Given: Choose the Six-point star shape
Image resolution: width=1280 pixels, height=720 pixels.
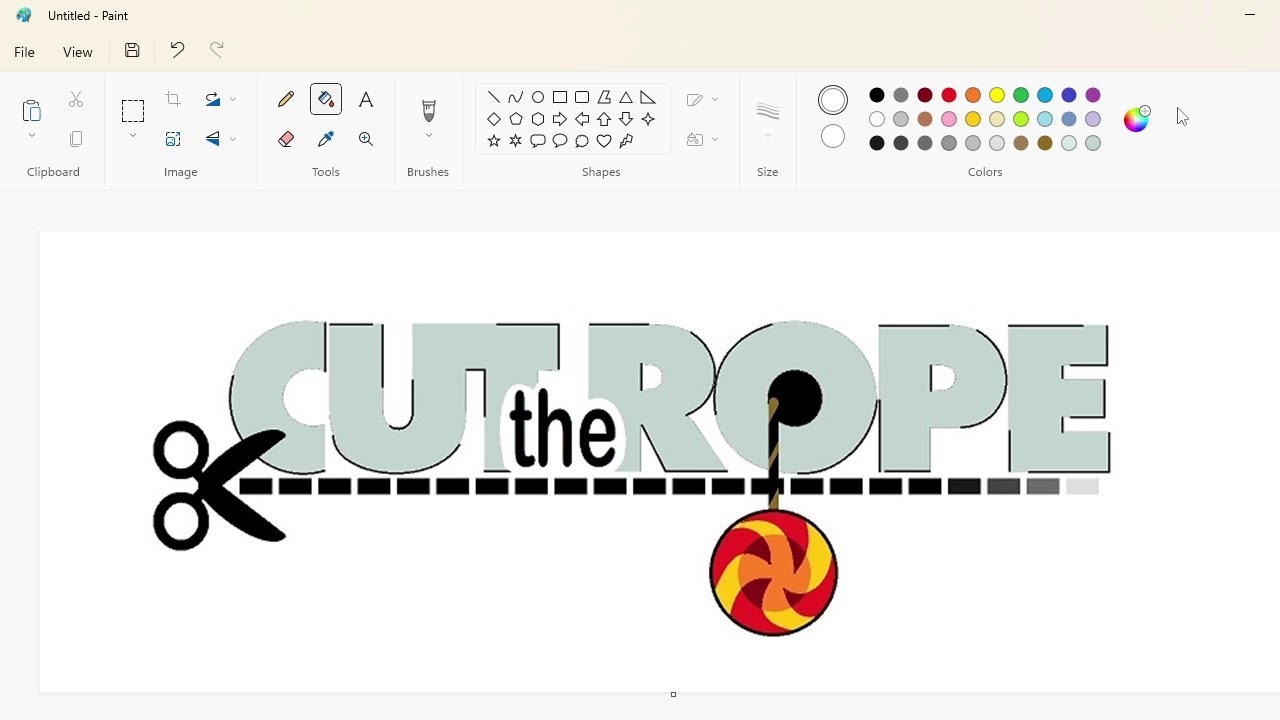Looking at the screenshot, I should [516, 141].
